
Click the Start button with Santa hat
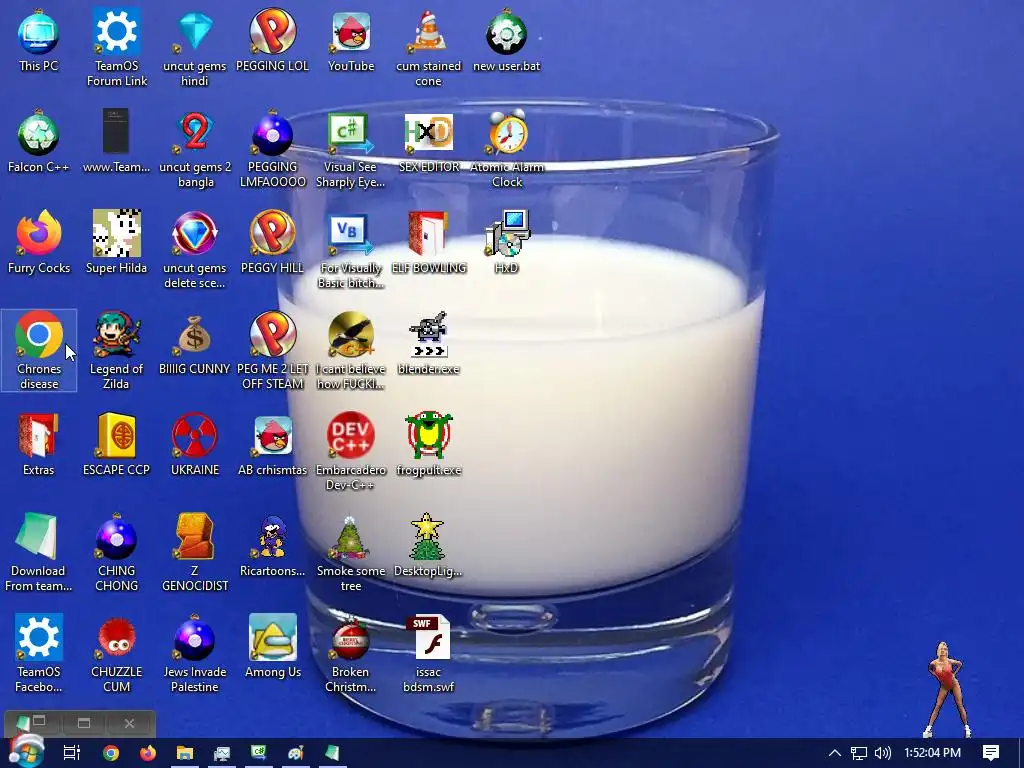[26, 752]
